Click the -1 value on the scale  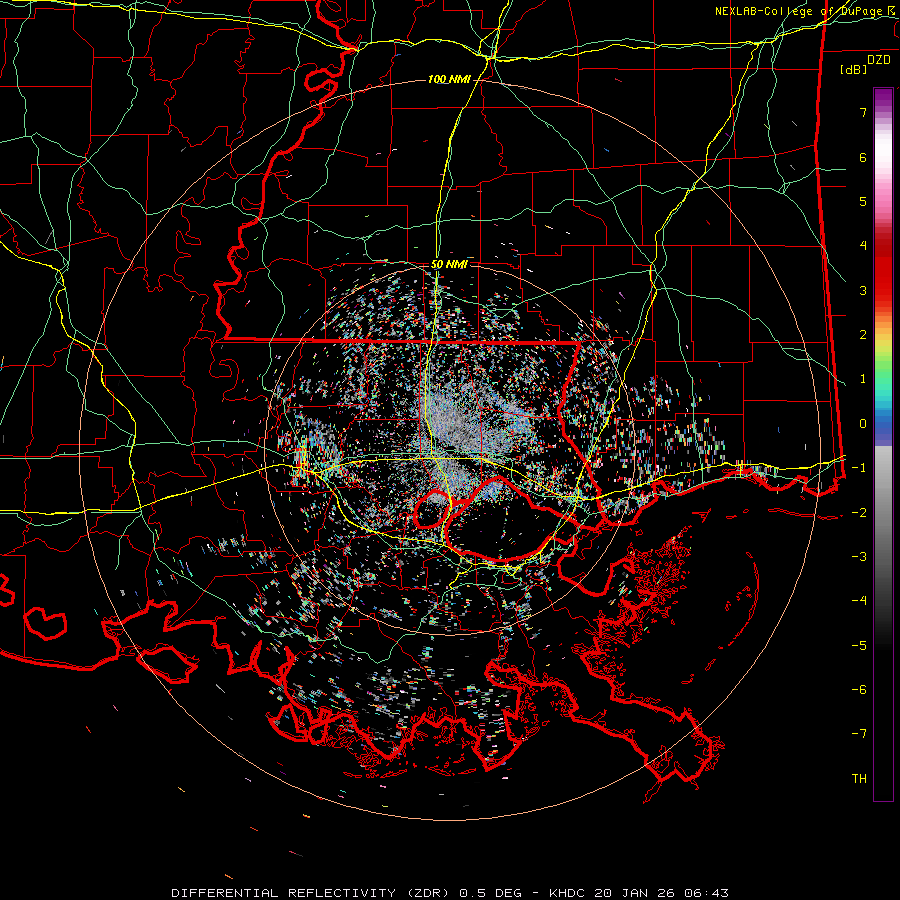(x=859, y=468)
